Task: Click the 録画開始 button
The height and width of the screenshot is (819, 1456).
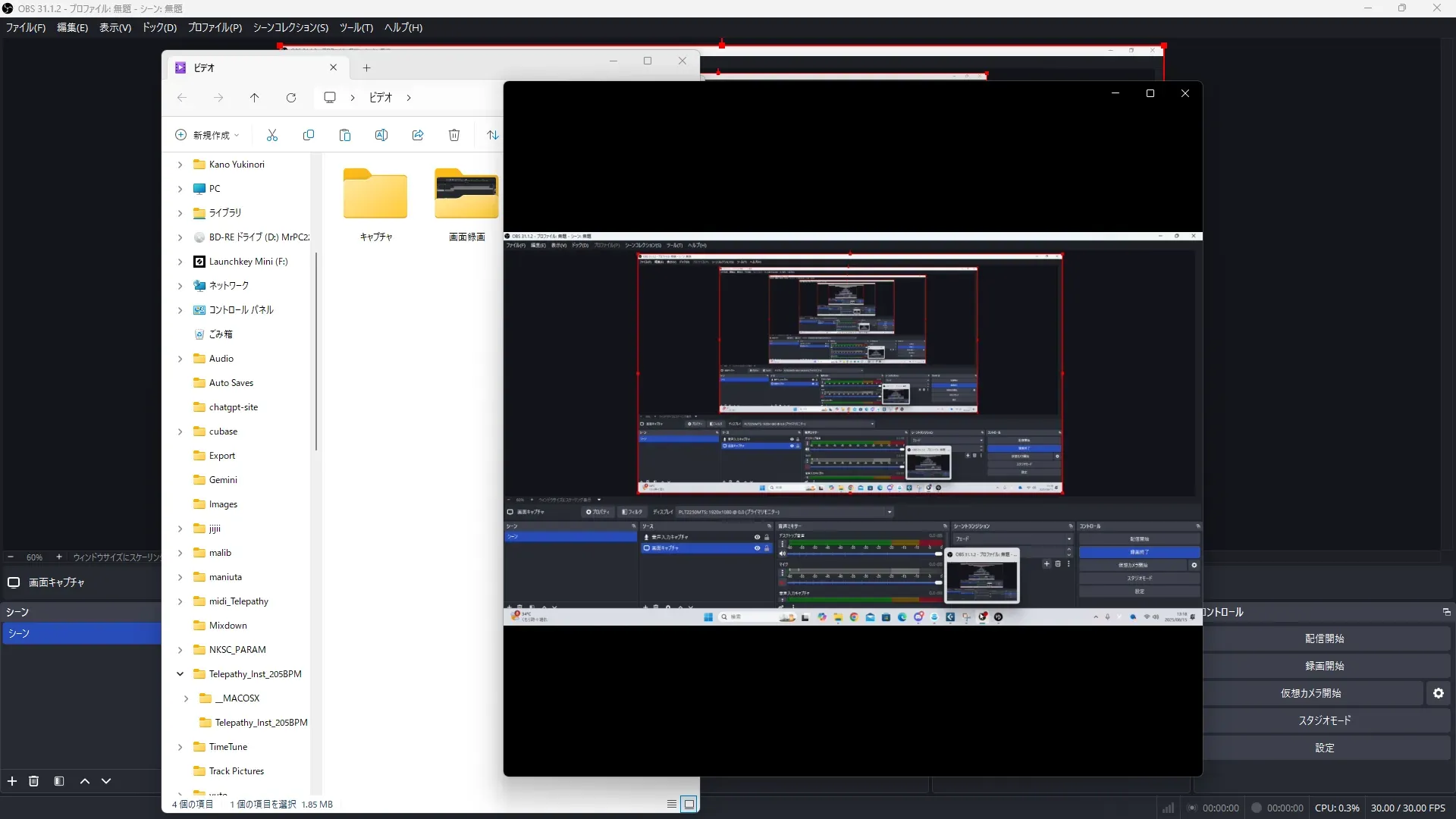Action: pyautogui.click(x=1324, y=666)
